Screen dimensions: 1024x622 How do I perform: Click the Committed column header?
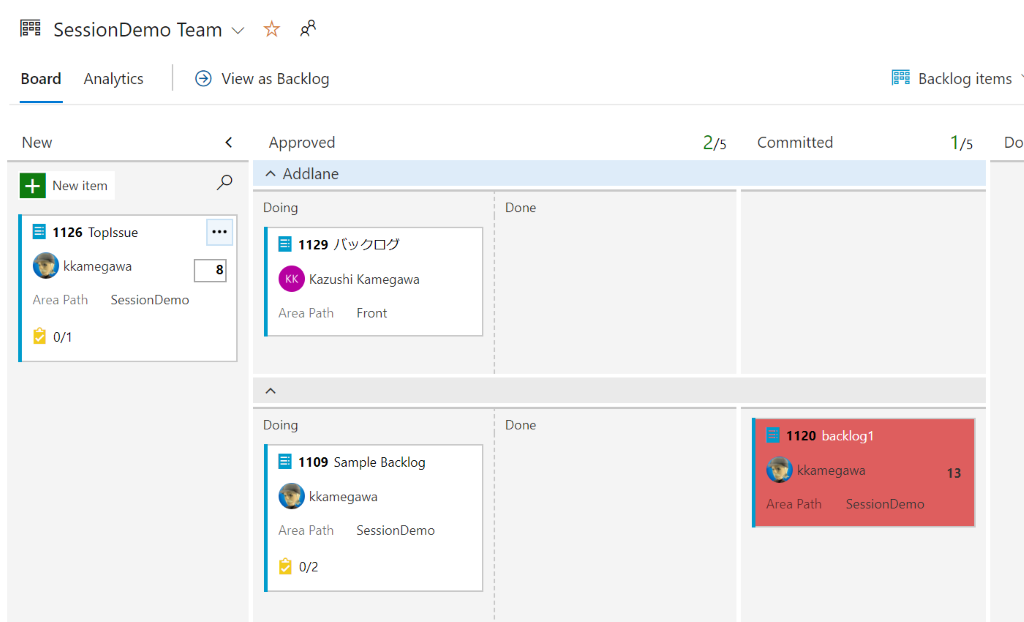pos(795,142)
